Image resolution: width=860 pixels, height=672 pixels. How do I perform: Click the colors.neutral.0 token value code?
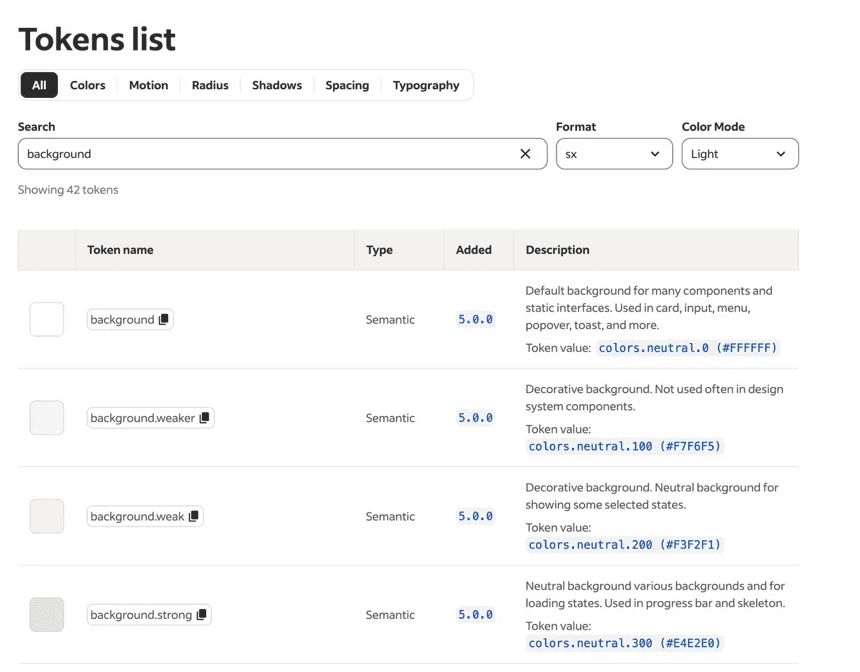point(688,348)
